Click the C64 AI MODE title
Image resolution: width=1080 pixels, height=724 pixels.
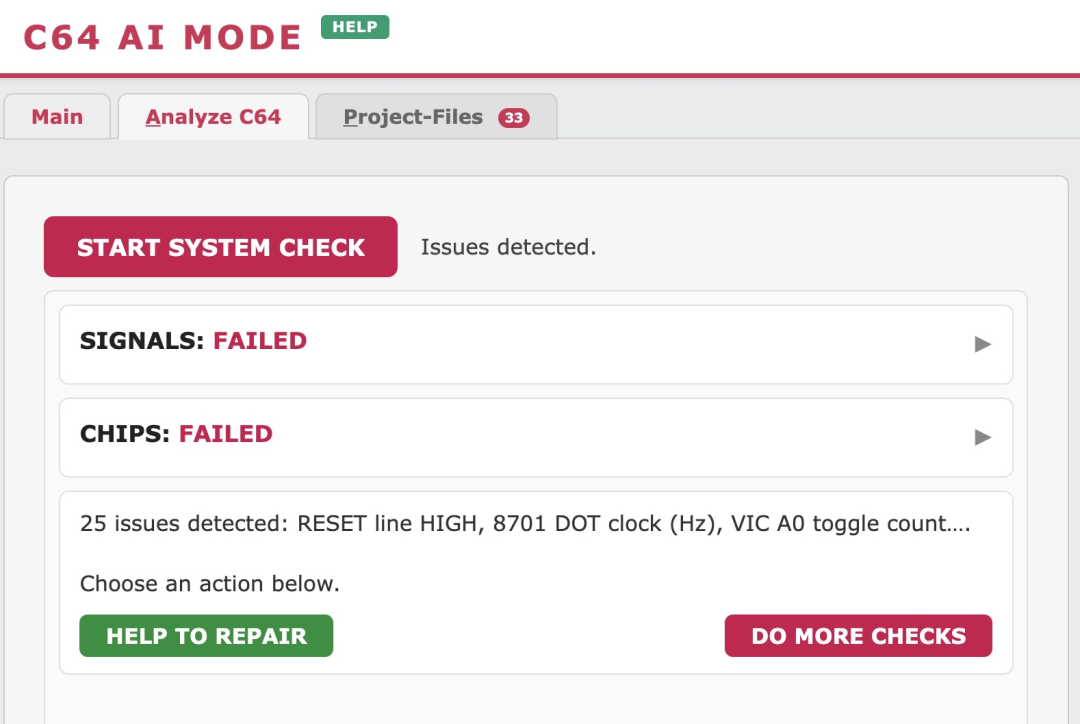coord(163,37)
